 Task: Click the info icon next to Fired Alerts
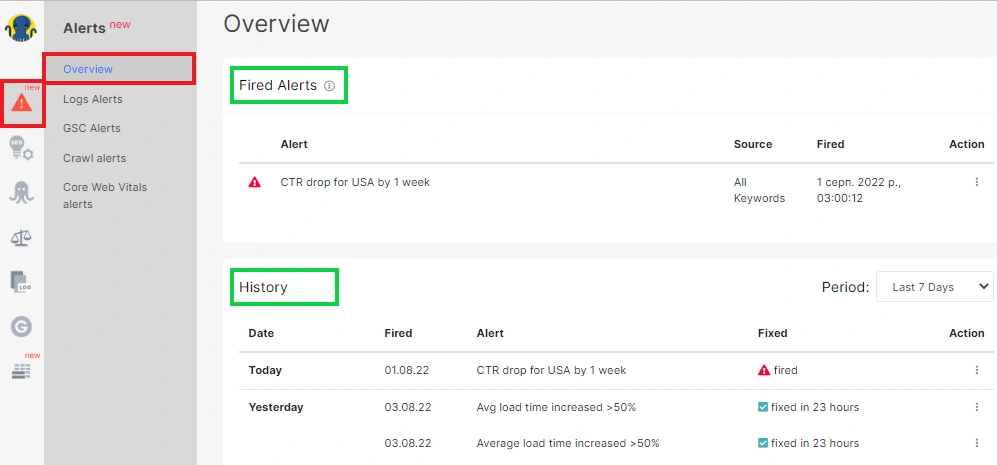pyautogui.click(x=329, y=86)
